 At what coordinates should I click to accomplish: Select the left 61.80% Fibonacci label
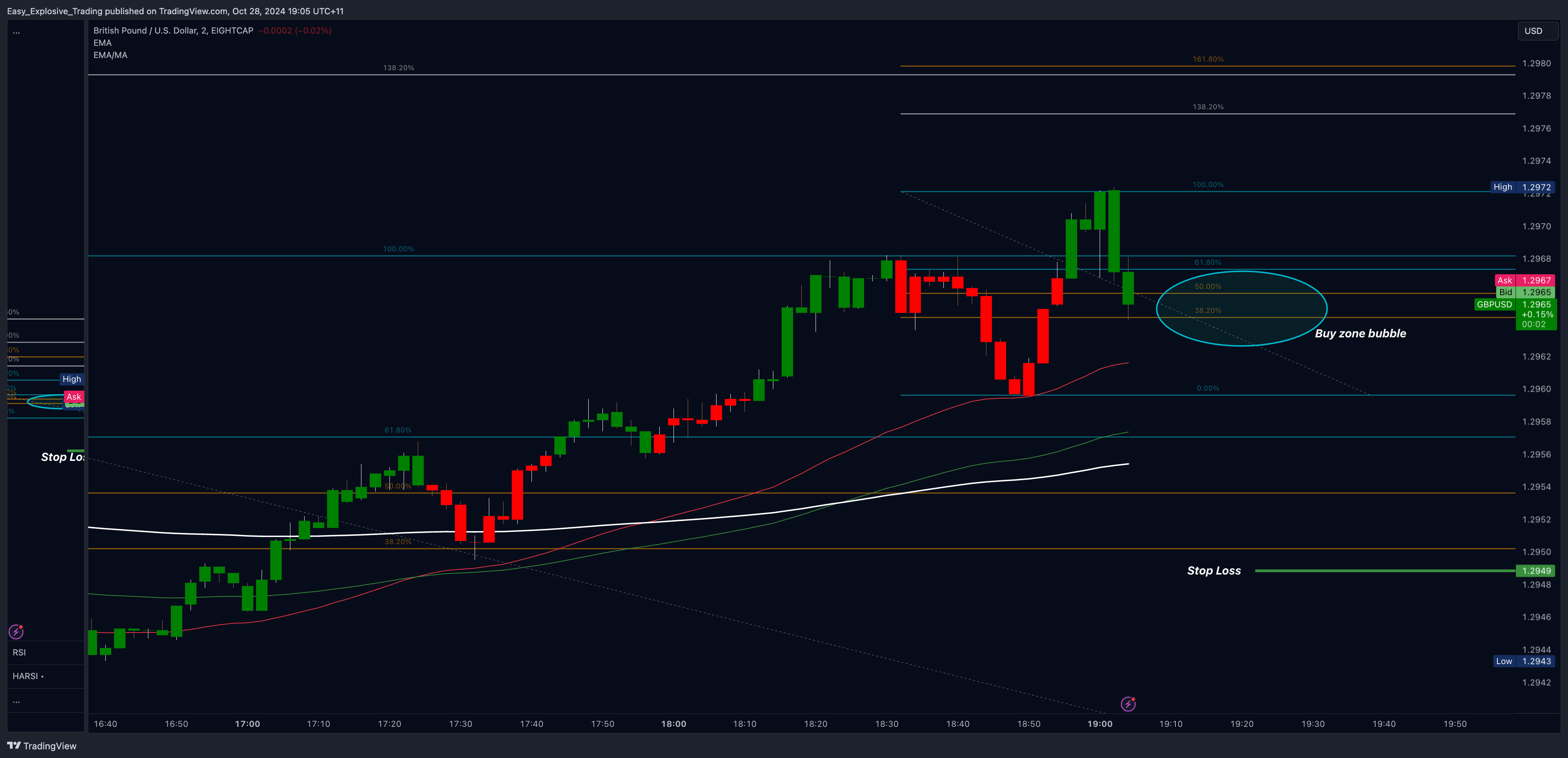pyautogui.click(x=397, y=430)
